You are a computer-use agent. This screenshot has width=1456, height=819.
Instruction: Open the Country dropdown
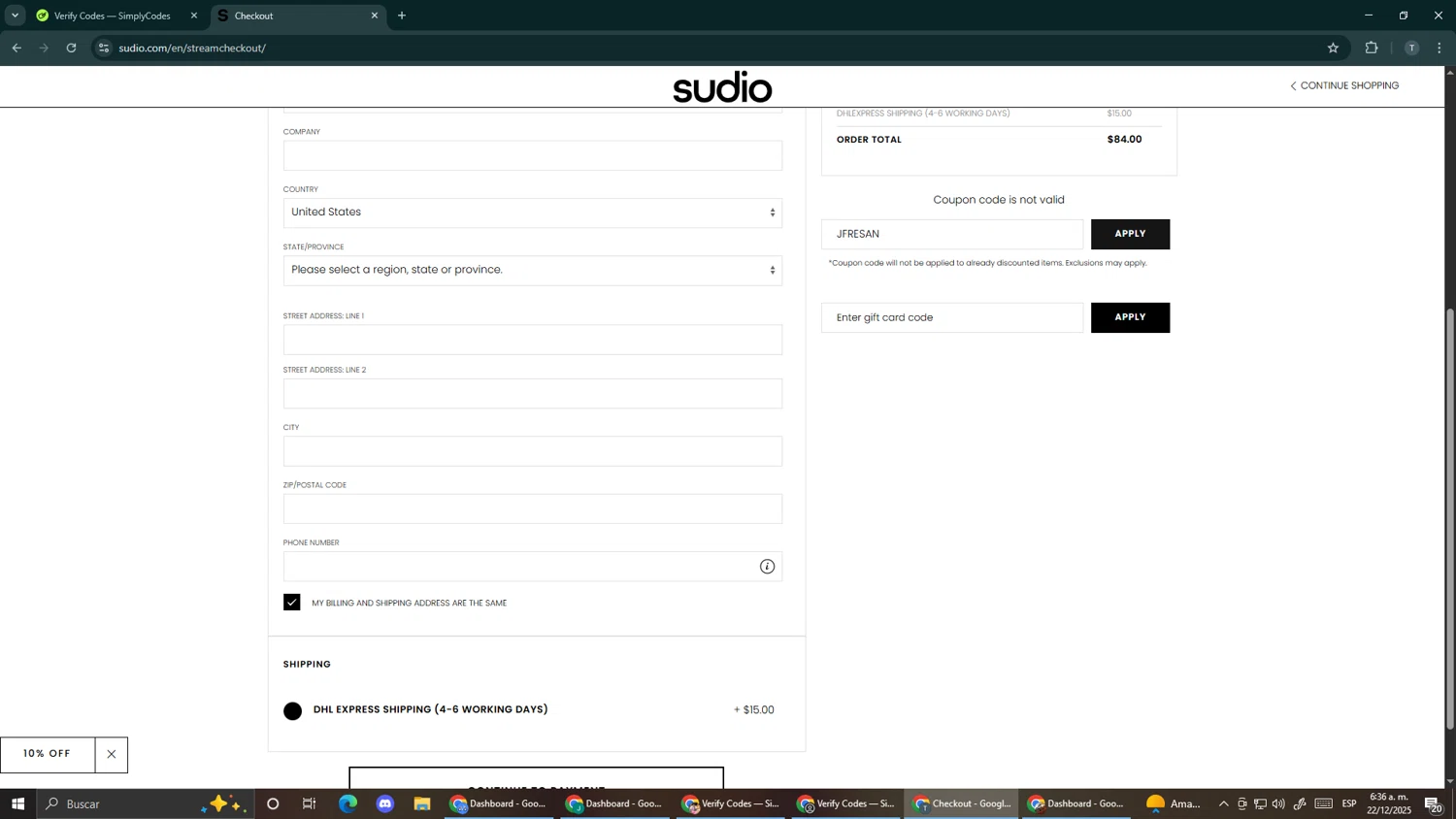[x=533, y=213]
